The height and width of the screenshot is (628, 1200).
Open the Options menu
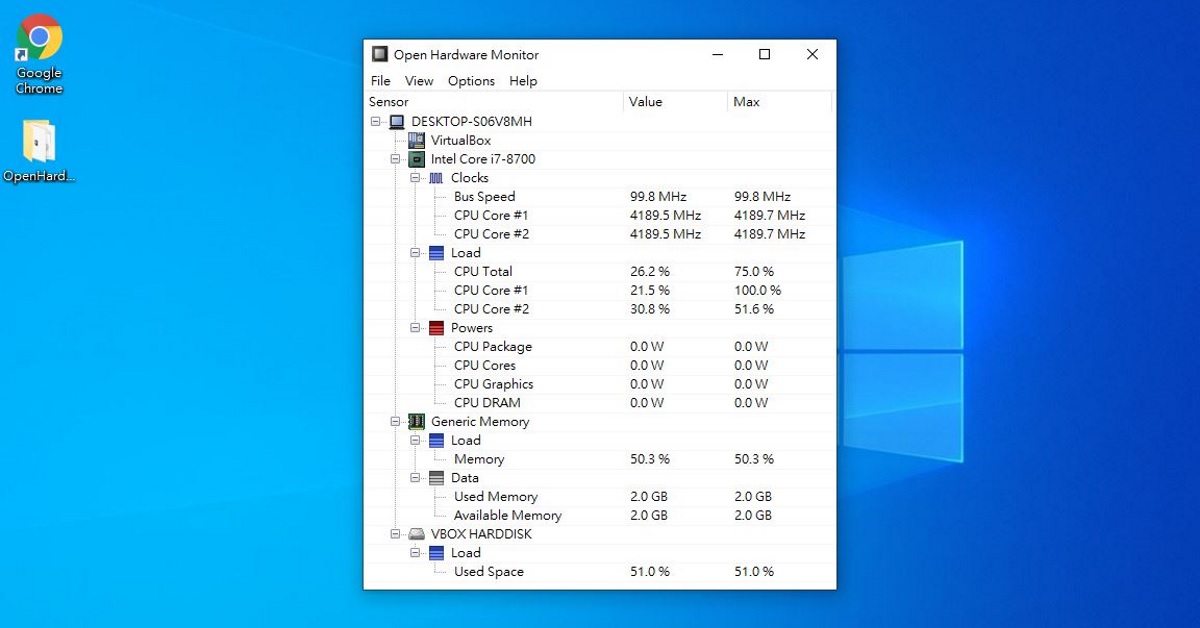(470, 81)
